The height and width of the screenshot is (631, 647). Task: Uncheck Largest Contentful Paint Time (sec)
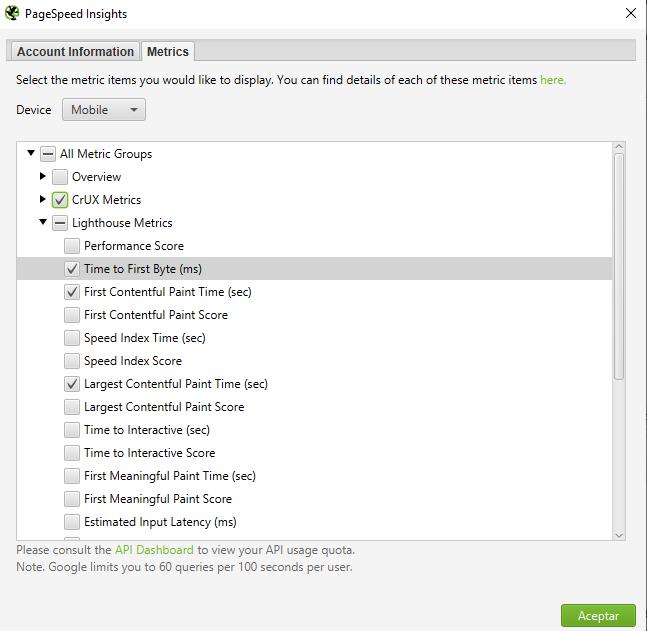point(72,384)
